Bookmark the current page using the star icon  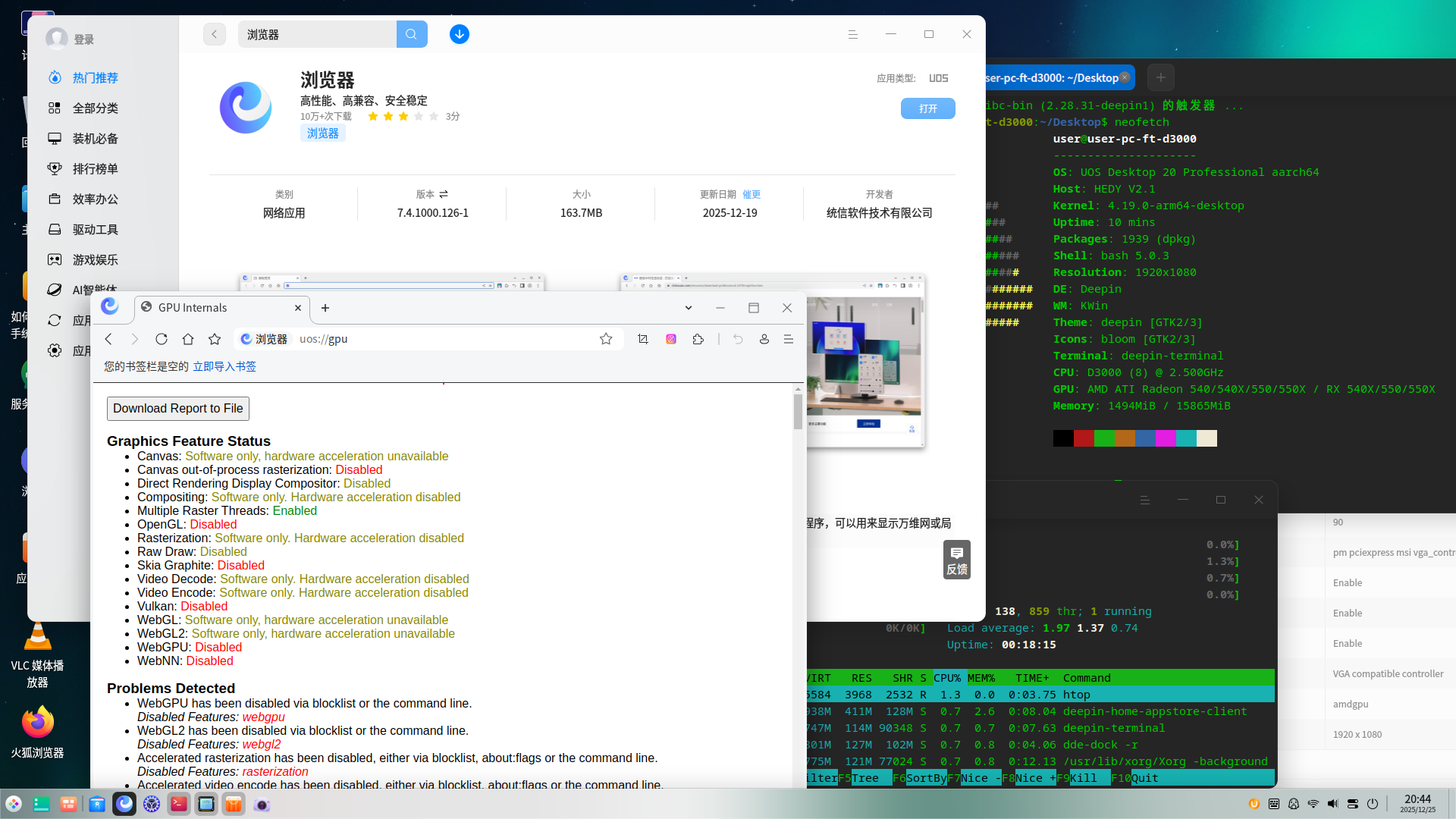pyautogui.click(x=606, y=339)
